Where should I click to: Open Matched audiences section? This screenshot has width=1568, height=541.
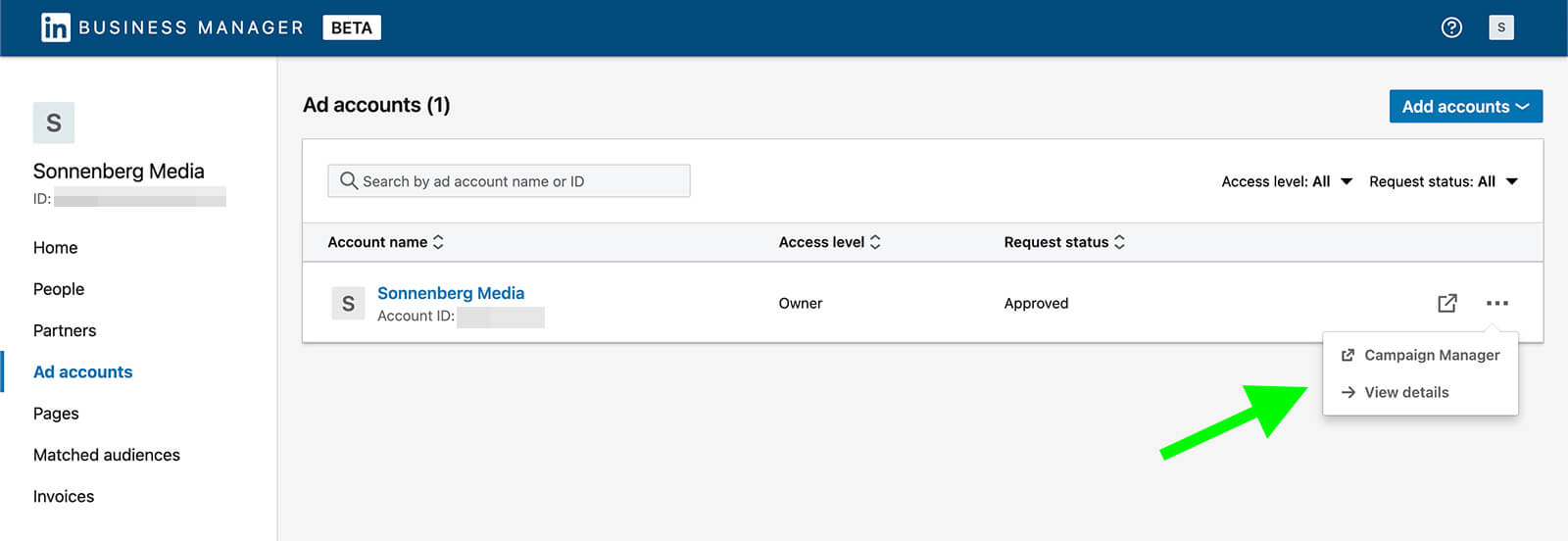tap(107, 455)
